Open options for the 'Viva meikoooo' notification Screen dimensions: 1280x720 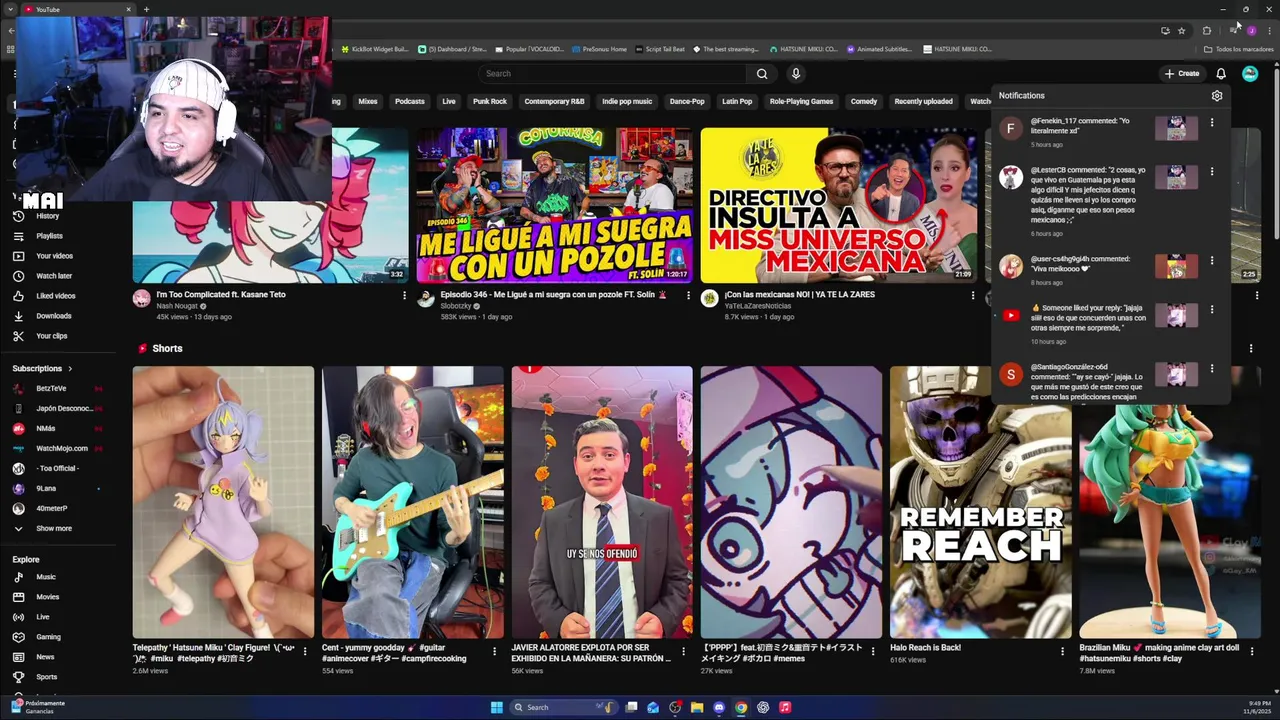pyautogui.click(x=1212, y=261)
